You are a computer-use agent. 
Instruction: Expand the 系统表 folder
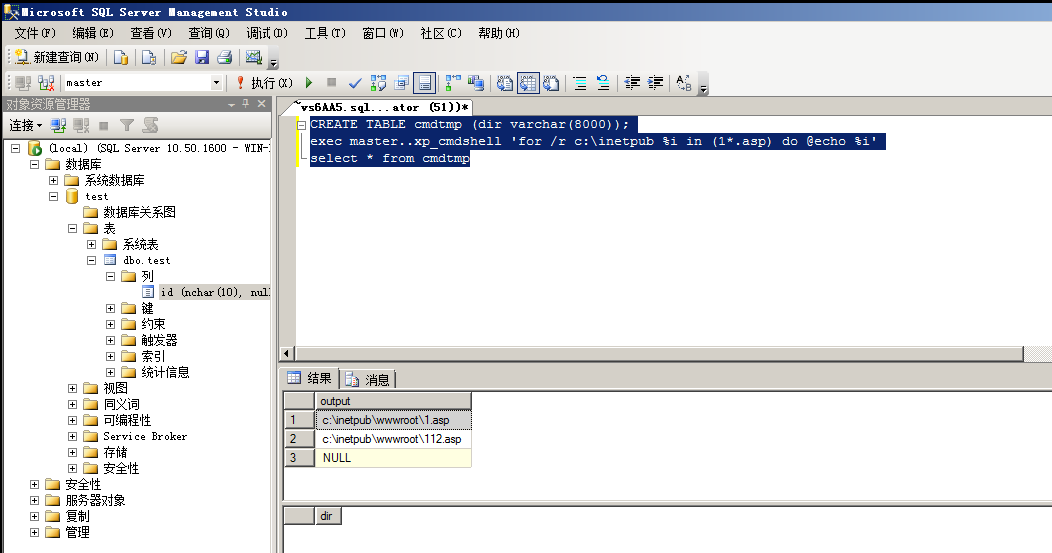tap(91, 244)
